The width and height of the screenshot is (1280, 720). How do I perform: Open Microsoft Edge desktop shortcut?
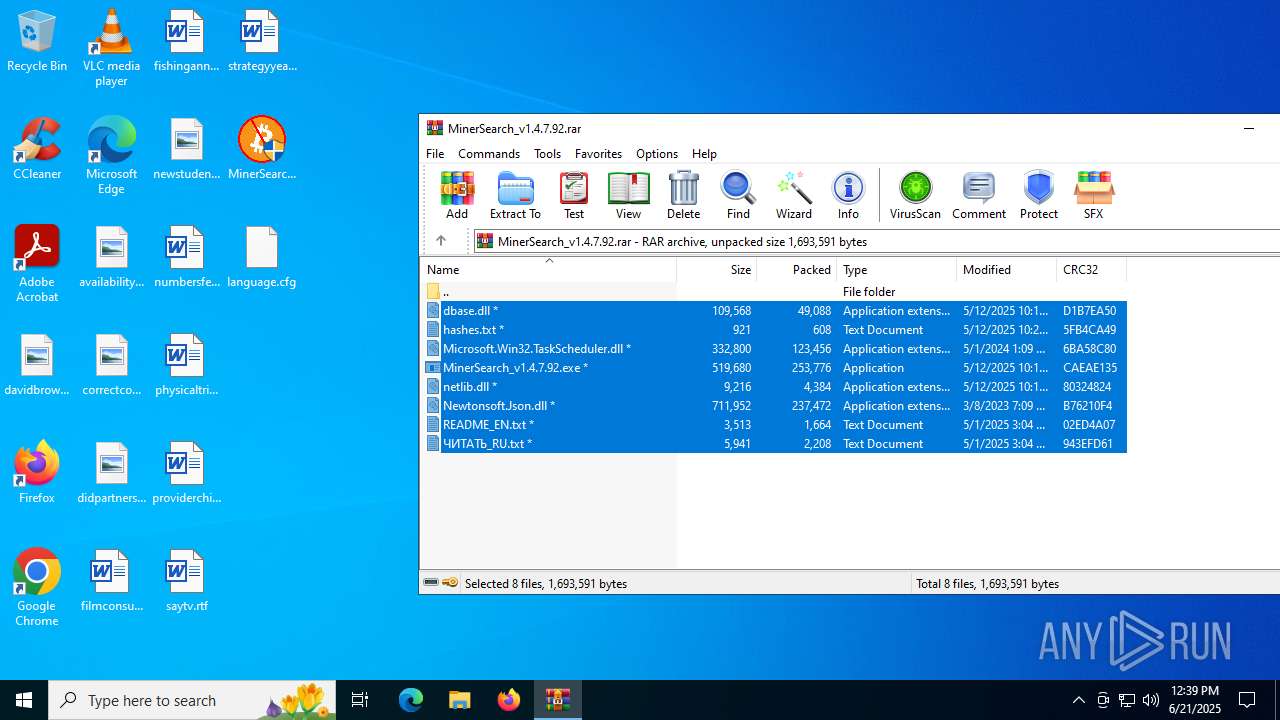tap(111, 155)
